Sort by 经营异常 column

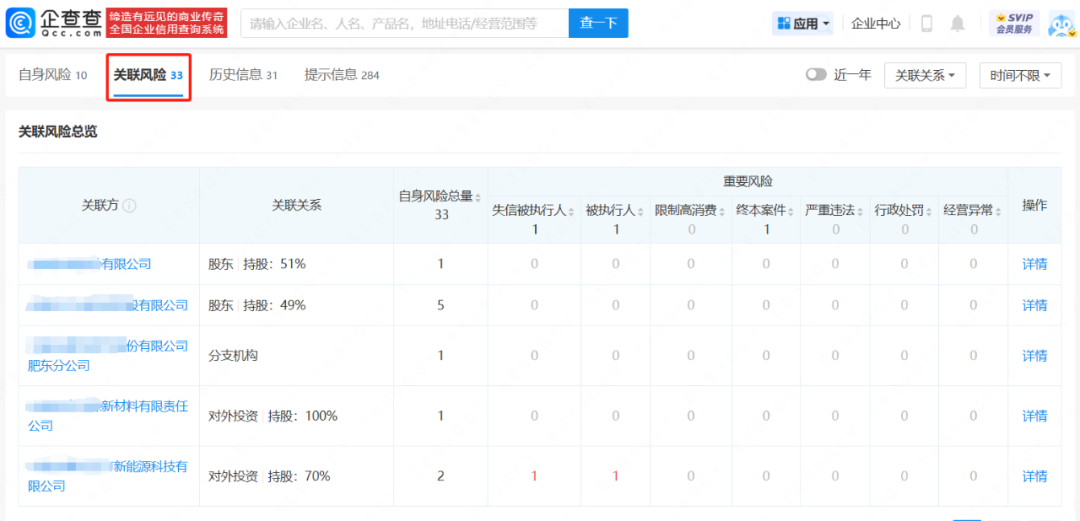997,211
